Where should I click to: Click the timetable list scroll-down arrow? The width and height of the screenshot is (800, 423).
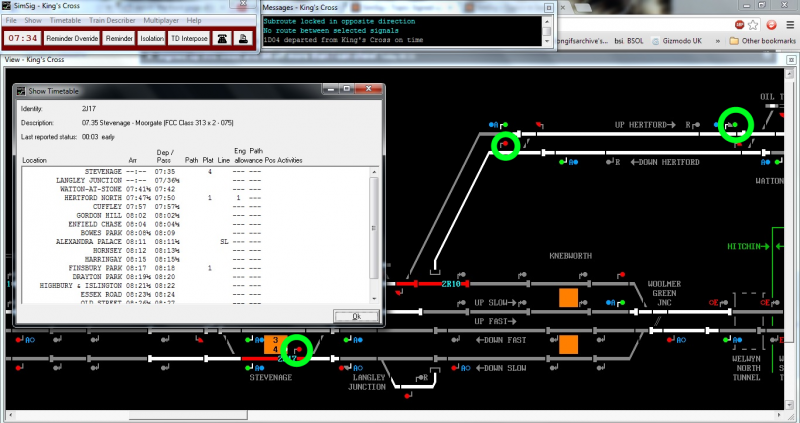[x=374, y=298]
